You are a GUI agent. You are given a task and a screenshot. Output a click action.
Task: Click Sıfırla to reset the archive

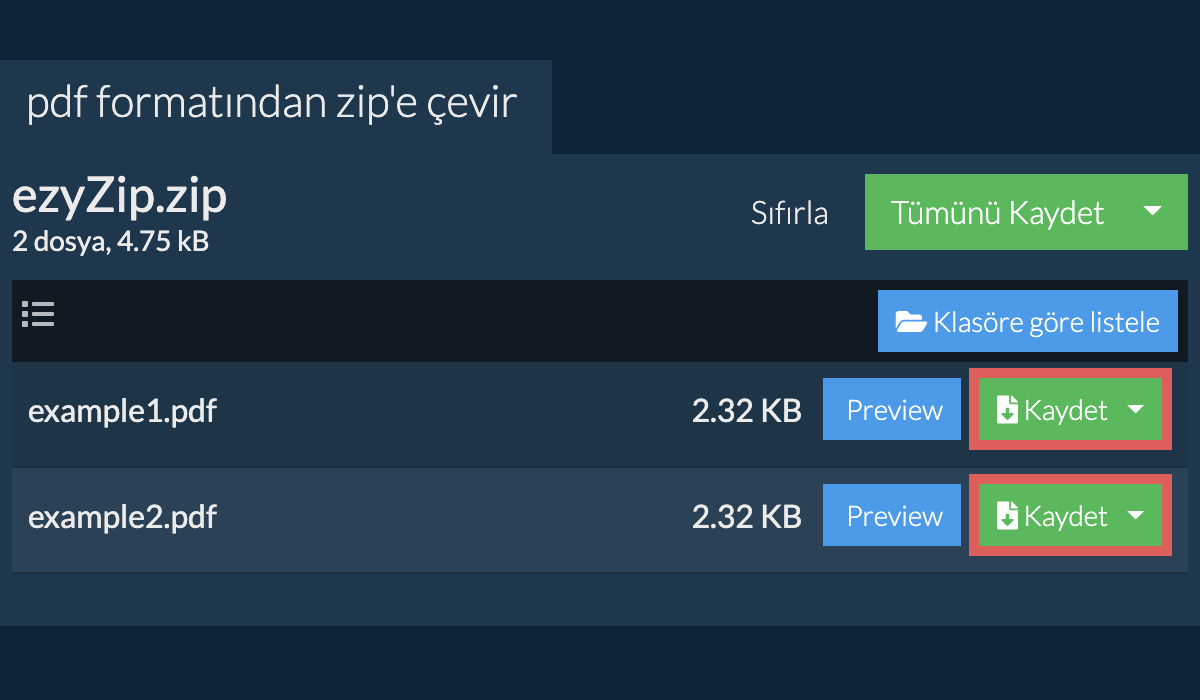coord(789,212)
